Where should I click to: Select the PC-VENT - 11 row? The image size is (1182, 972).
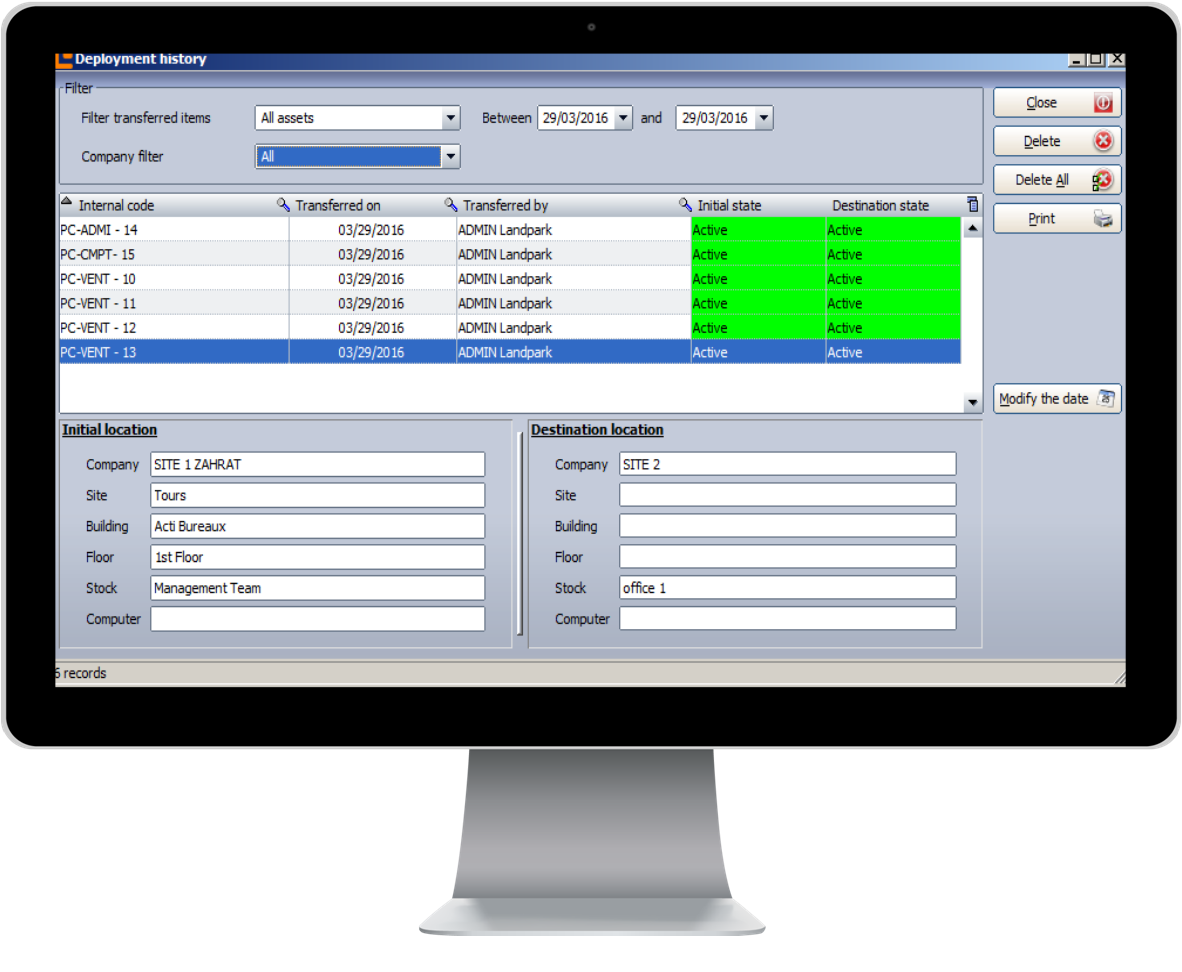click(510, 303)
